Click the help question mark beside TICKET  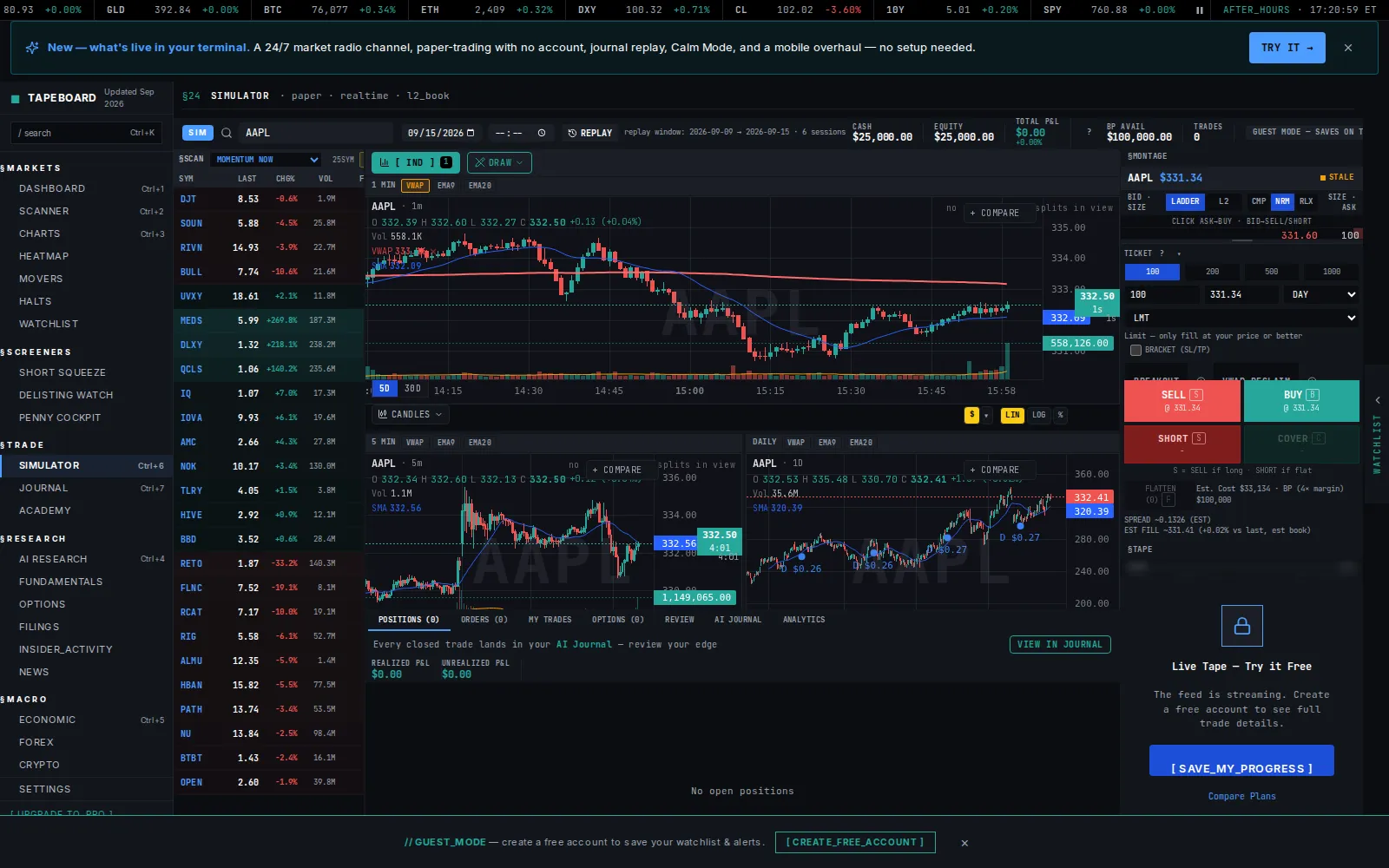point(1162,253)
